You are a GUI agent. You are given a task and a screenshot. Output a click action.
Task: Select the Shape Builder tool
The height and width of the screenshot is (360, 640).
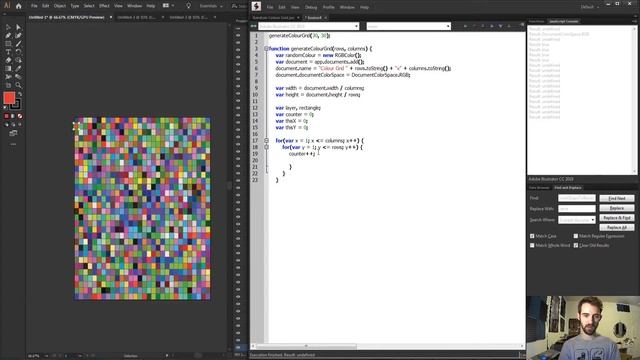pyautogui.click(x=18, y=60)
